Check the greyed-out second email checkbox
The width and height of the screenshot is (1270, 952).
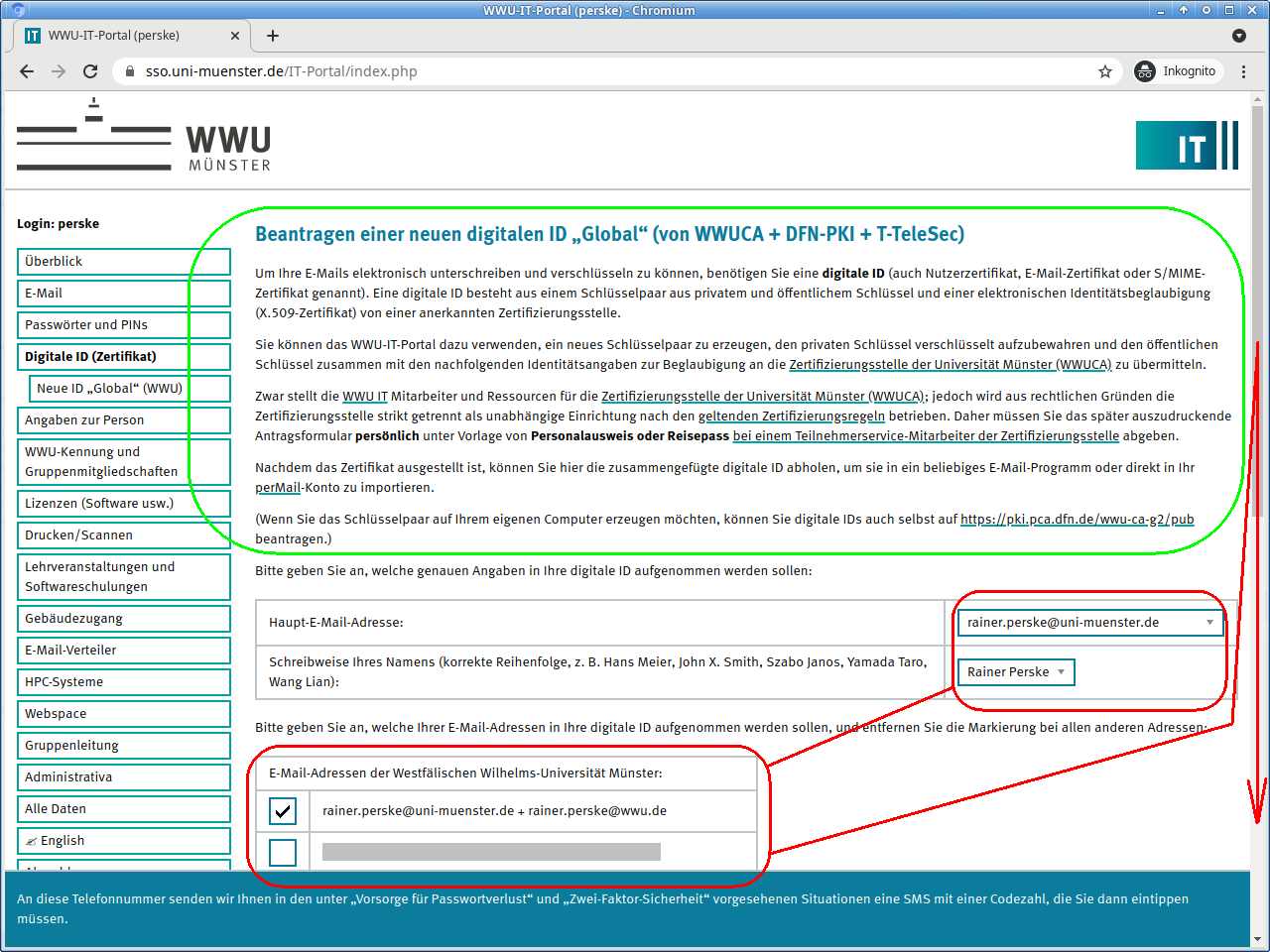[283, 852]
